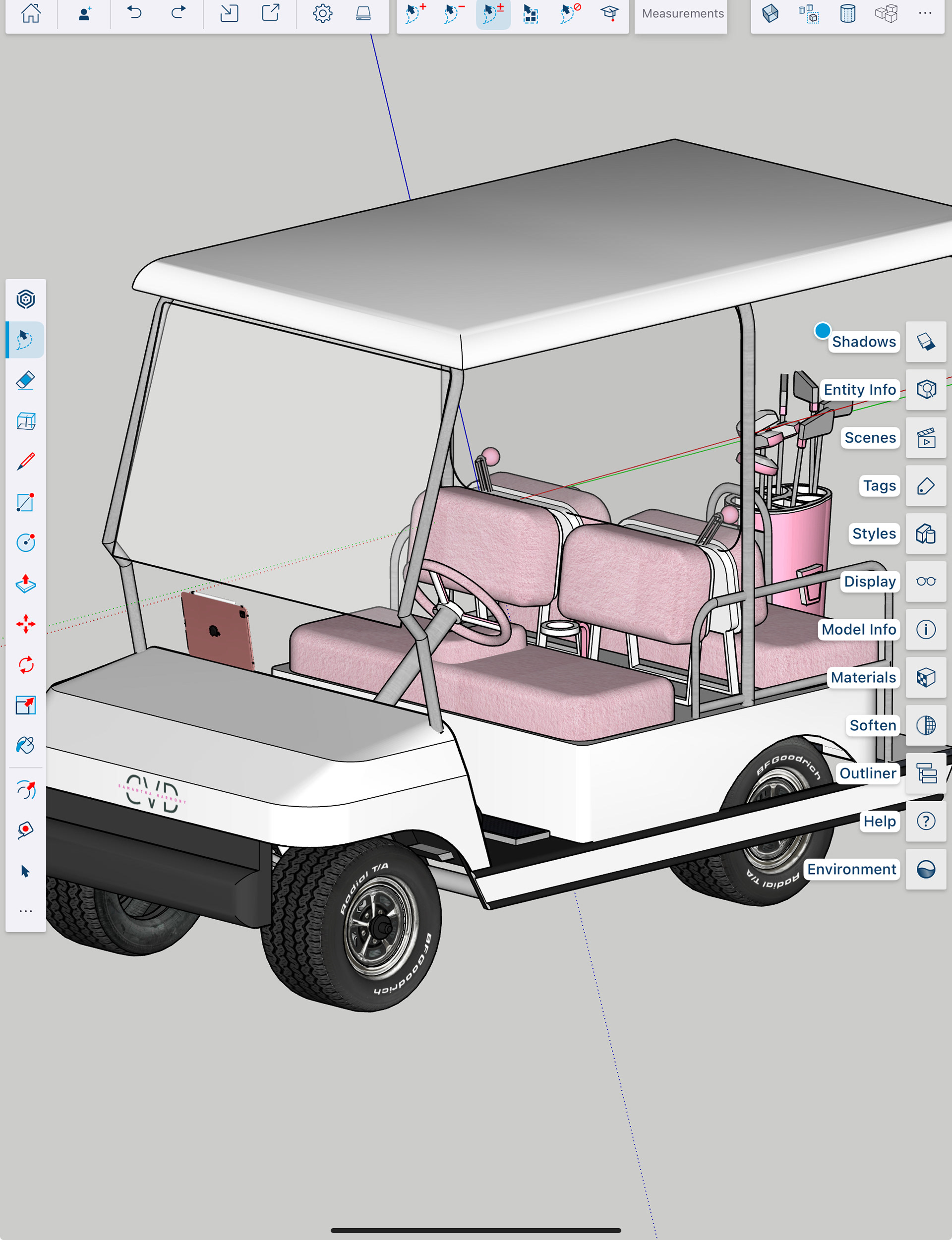The image size is (952, 1240).
Task: Select the Paint Bucket tool
Action: tap(25, 746)
